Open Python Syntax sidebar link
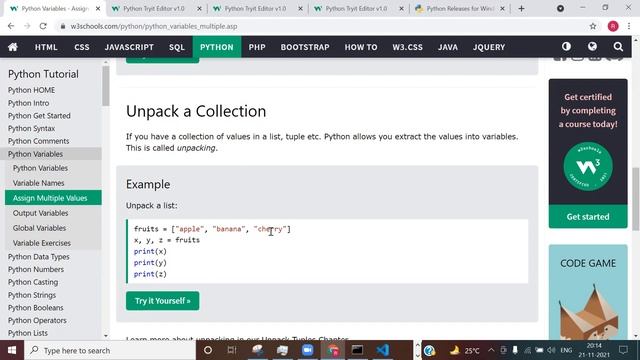Viewport: 640px width, 360px height. point(31,128)
